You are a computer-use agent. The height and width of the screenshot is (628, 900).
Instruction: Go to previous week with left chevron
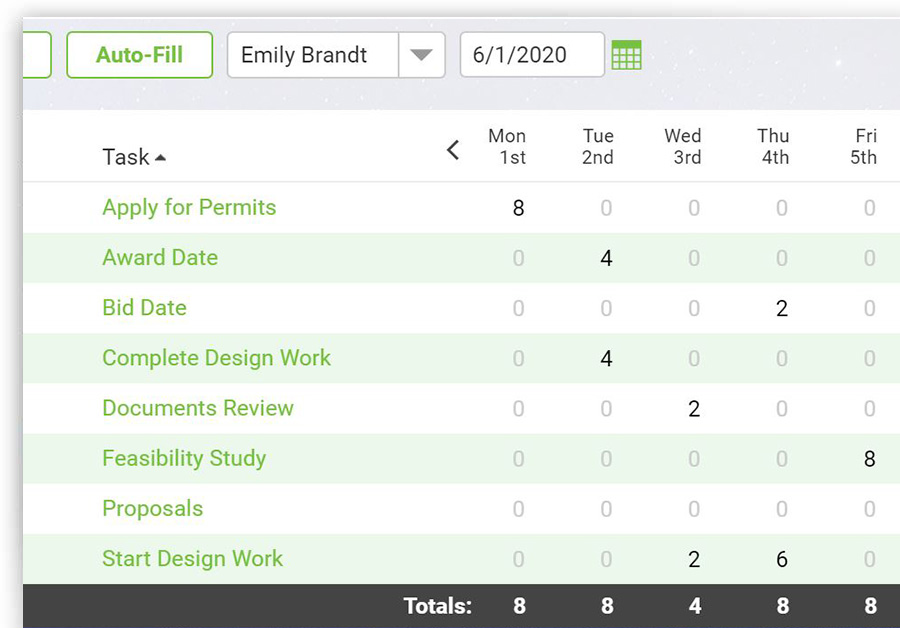pos(453,150)
